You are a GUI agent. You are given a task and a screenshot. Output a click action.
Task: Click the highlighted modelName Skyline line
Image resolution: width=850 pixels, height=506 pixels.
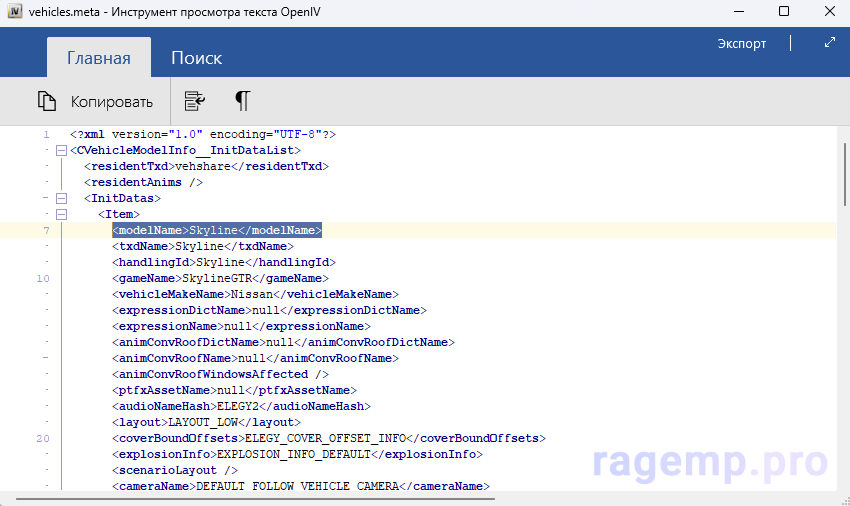pyautogui.click(x=216, y=230)
